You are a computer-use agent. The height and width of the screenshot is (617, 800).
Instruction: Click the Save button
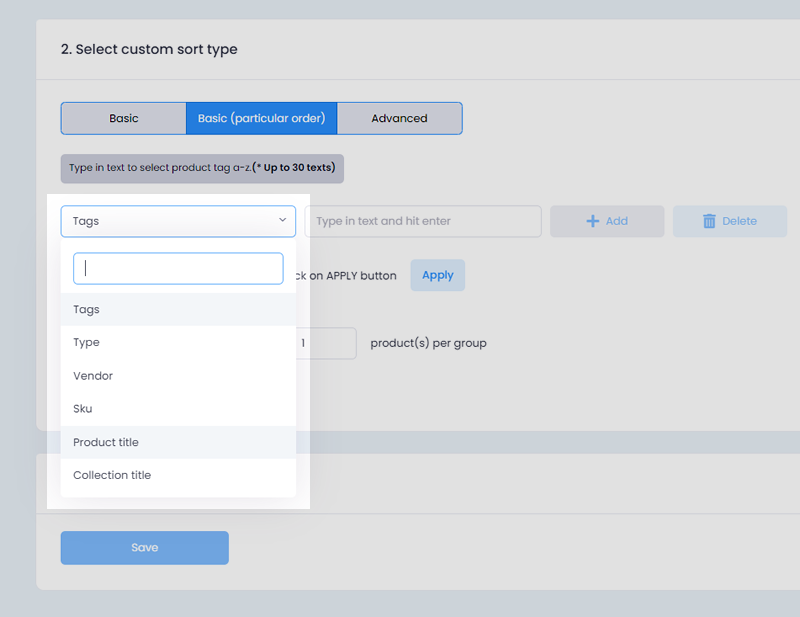click(x=144, y=548)
